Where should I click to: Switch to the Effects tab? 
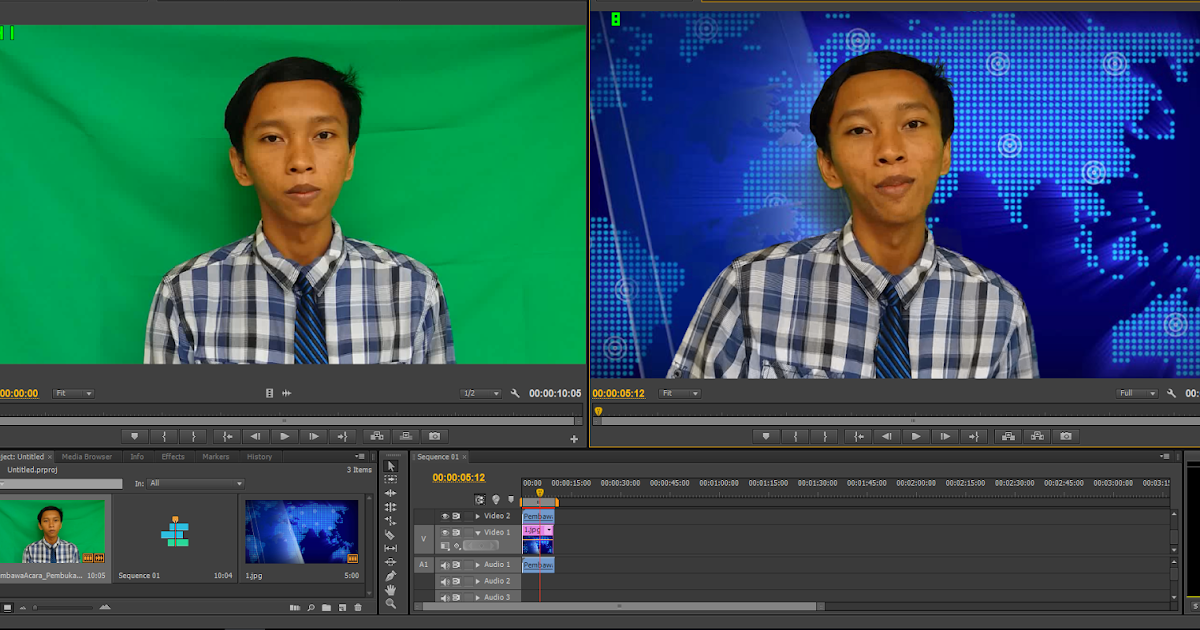point(173,457)
